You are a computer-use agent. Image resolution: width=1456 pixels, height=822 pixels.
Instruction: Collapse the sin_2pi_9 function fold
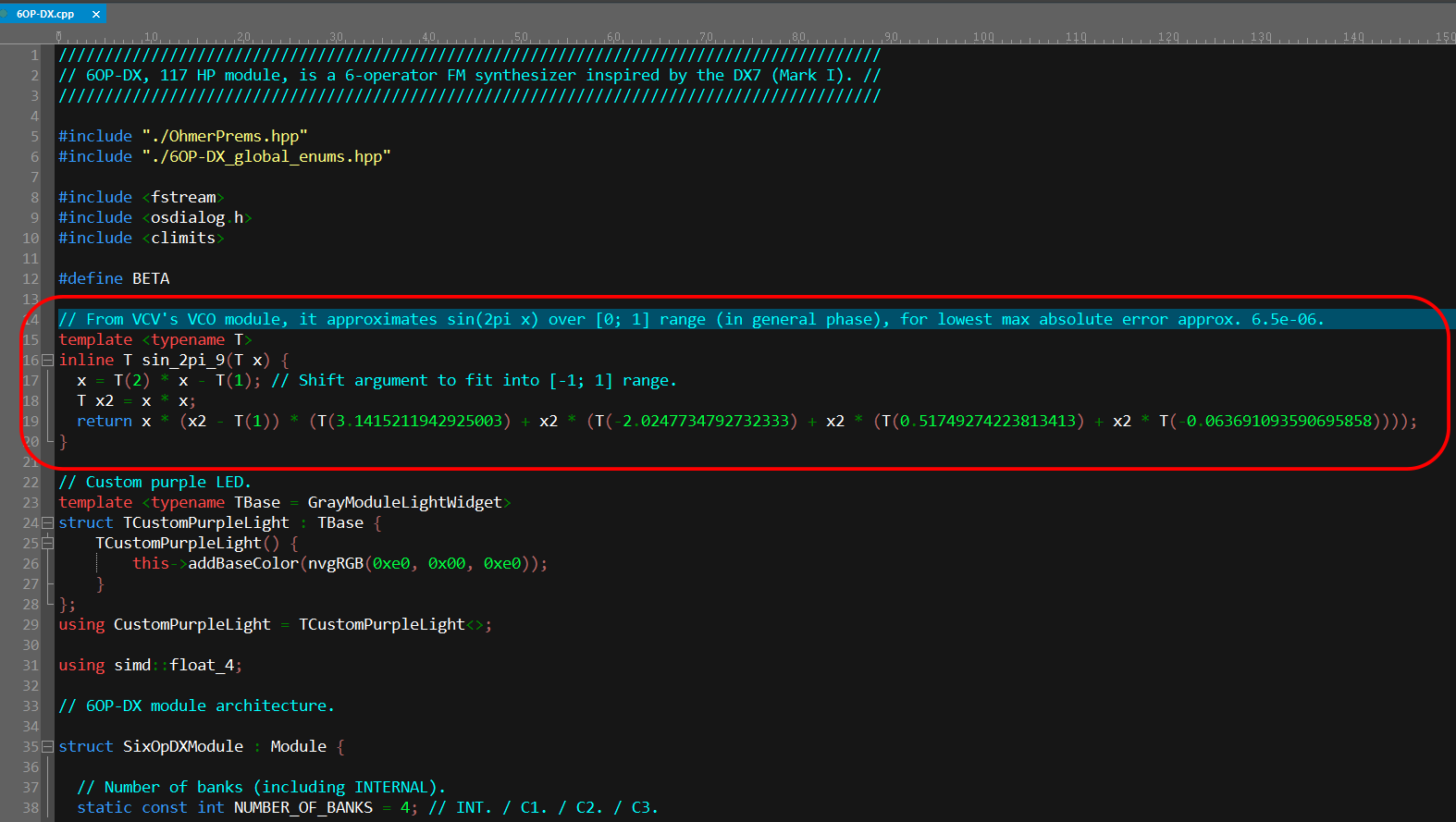47,361
